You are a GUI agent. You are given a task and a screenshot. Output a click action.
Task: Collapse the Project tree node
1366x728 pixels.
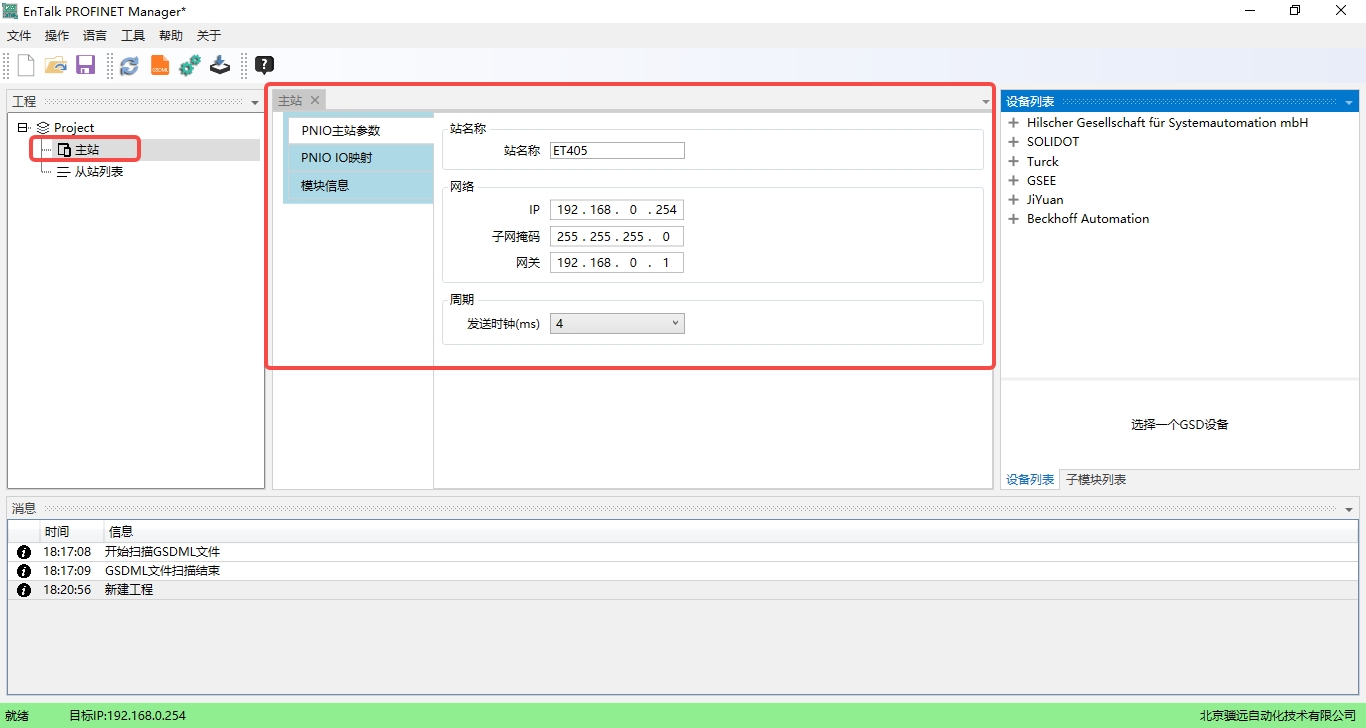[23, 128]
